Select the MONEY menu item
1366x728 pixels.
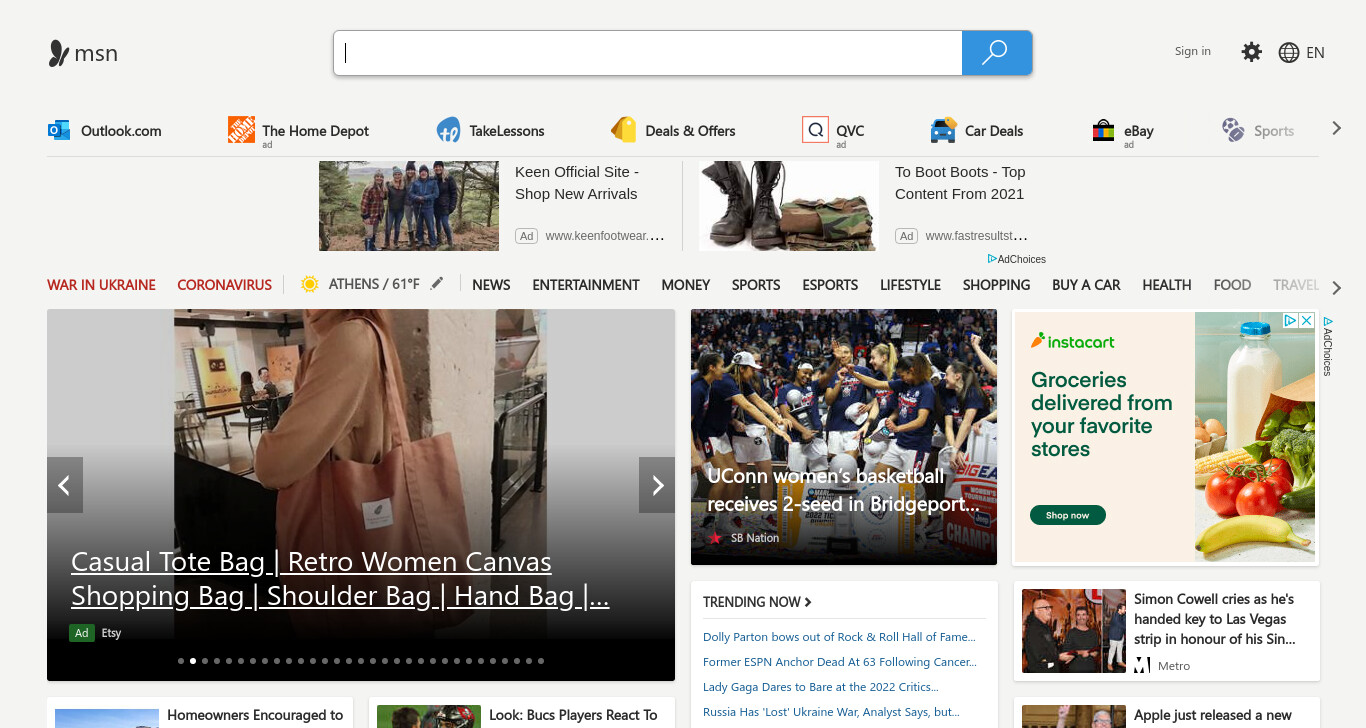pos(686,285)
